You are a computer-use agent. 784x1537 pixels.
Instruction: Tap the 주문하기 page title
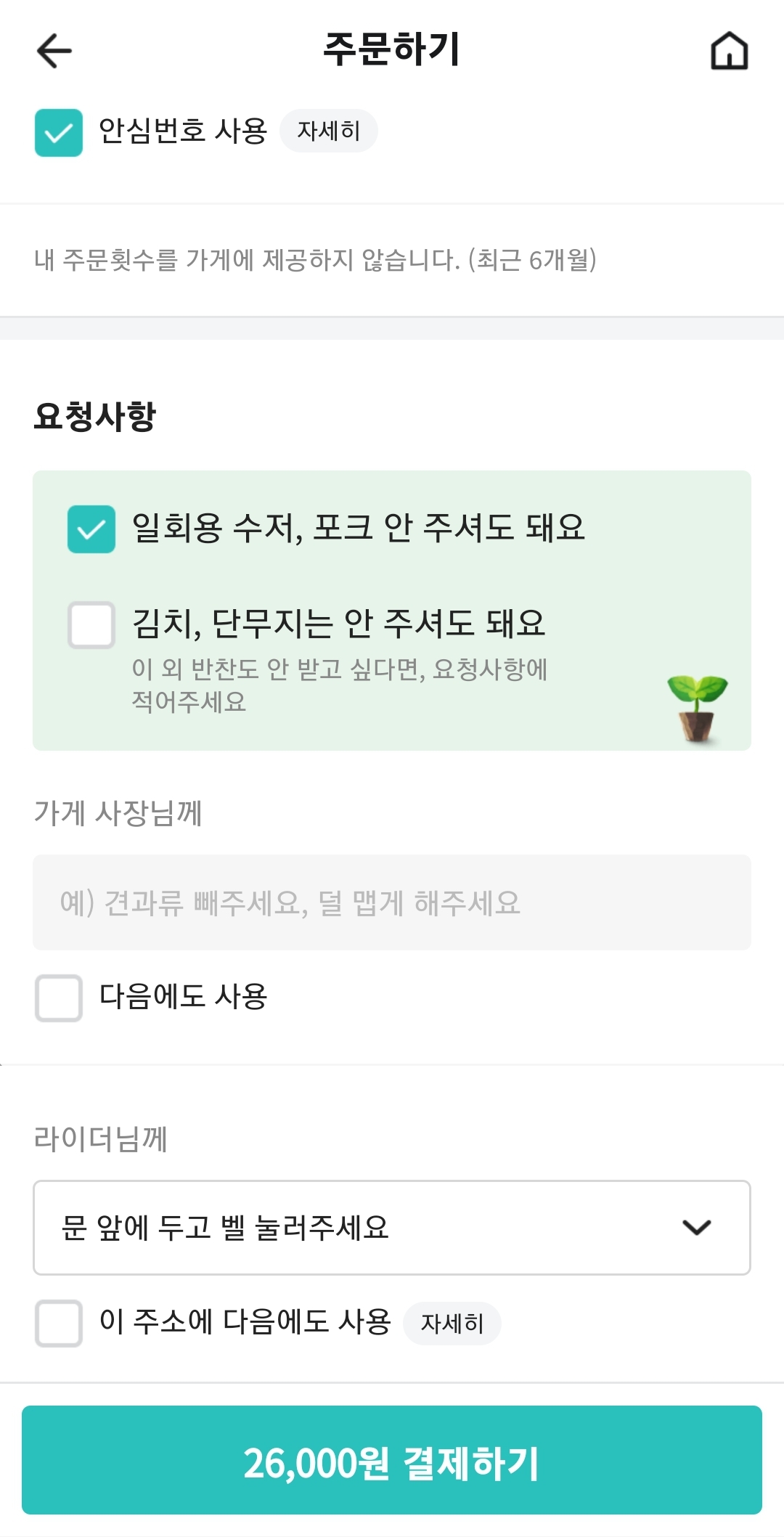pos(392,49)
